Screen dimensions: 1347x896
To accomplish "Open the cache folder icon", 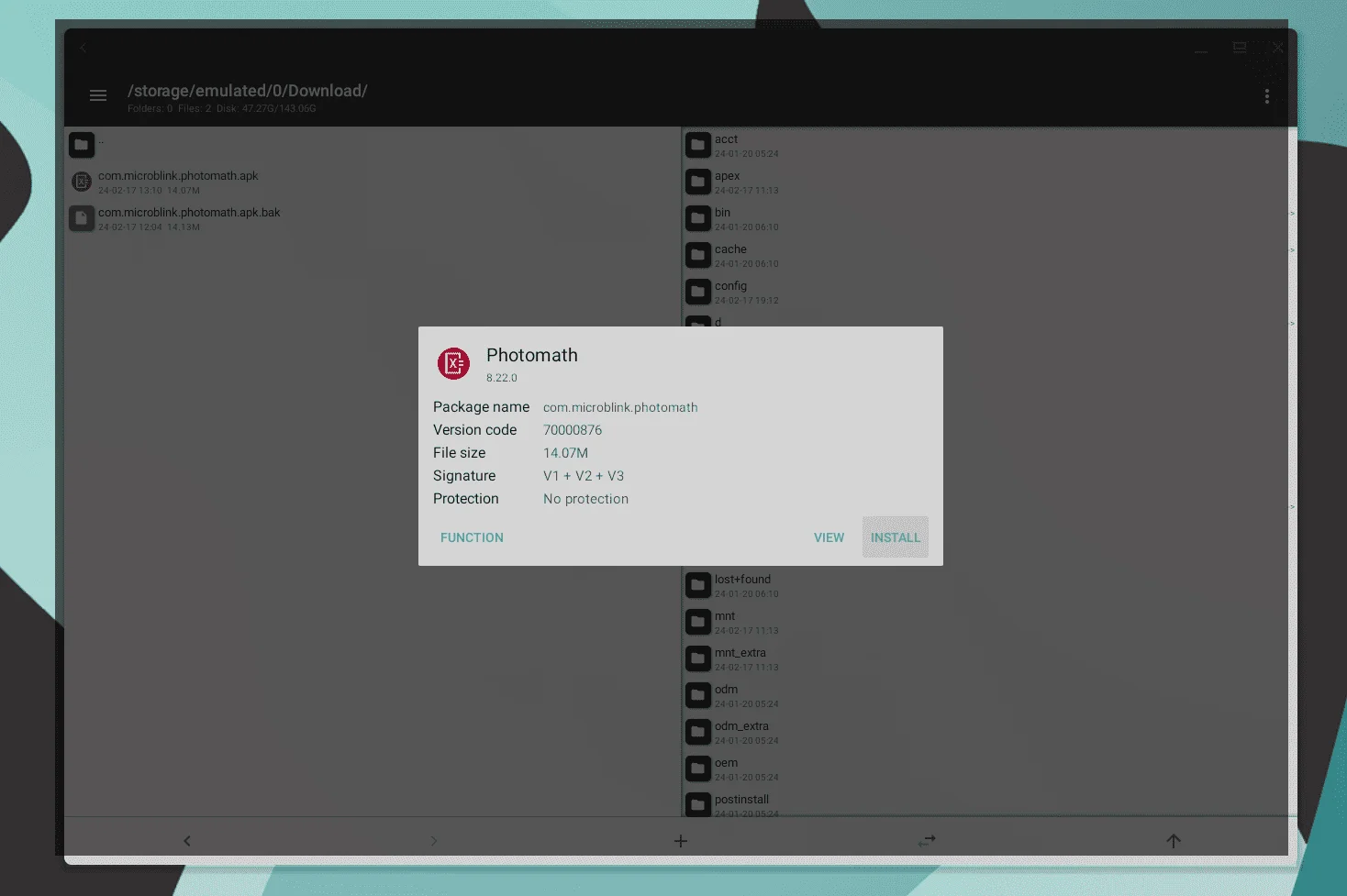I will pos(698,255).
